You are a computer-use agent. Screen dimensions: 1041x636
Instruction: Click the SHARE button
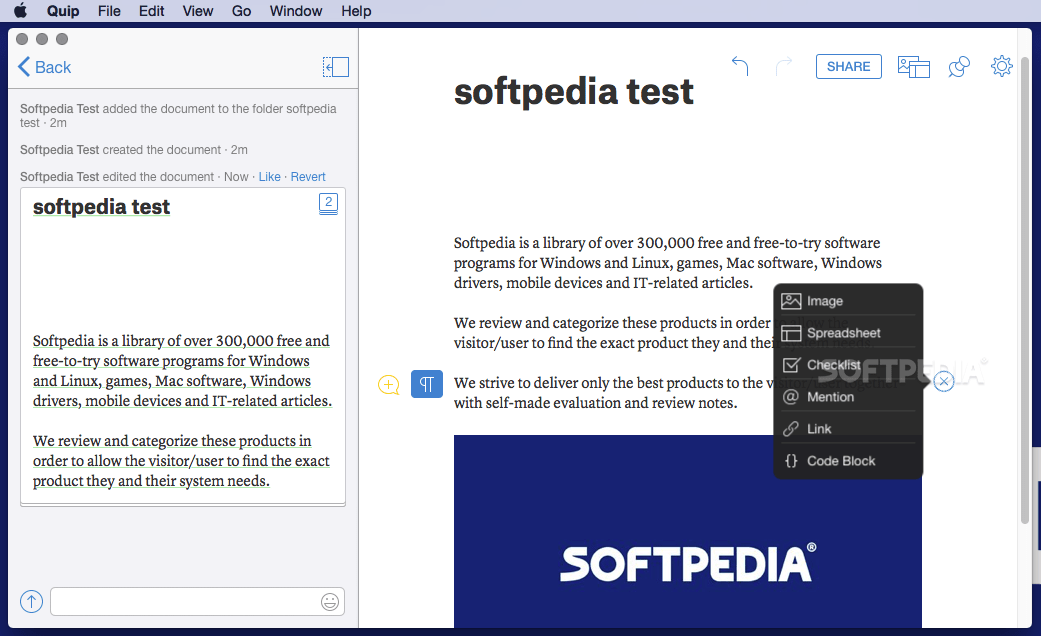[848, 66]
